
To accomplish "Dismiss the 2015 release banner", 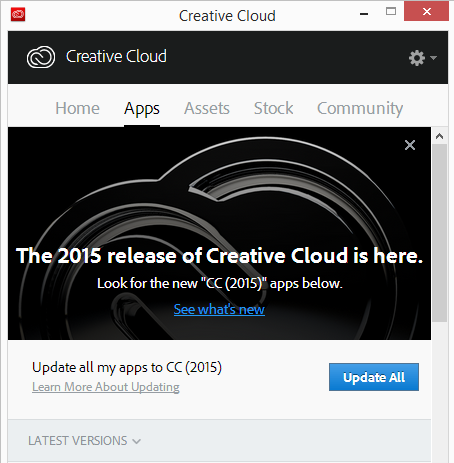I will (410, 145).
